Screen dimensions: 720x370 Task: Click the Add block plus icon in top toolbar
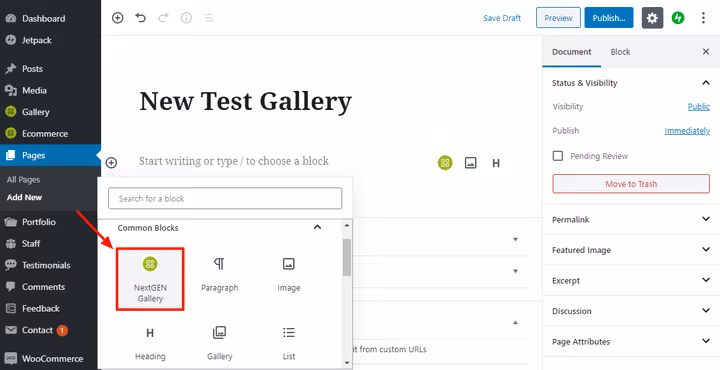[x=118, y=18]
